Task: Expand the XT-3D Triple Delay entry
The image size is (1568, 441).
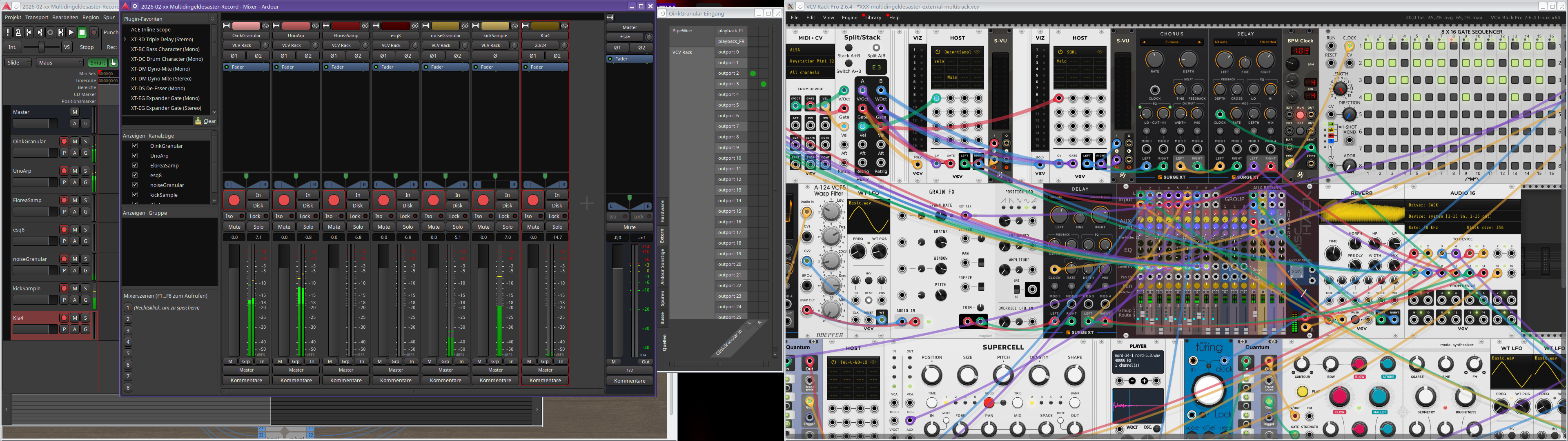Action: coord(125,40)
